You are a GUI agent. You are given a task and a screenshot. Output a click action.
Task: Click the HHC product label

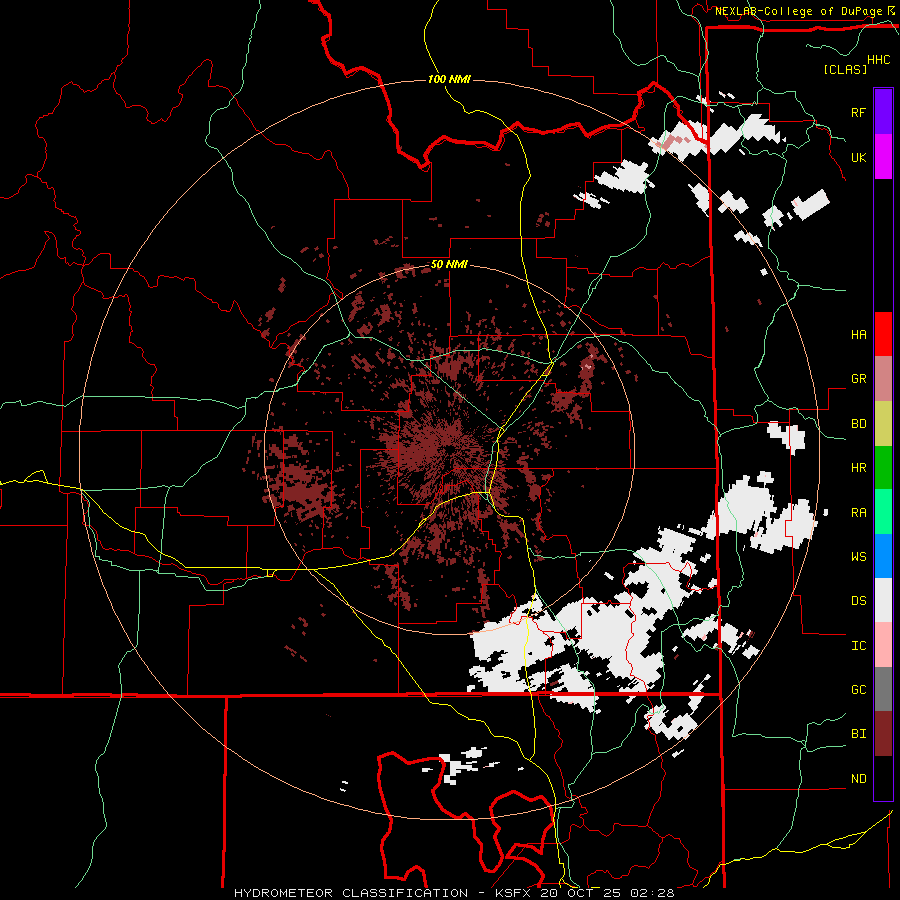878,60
